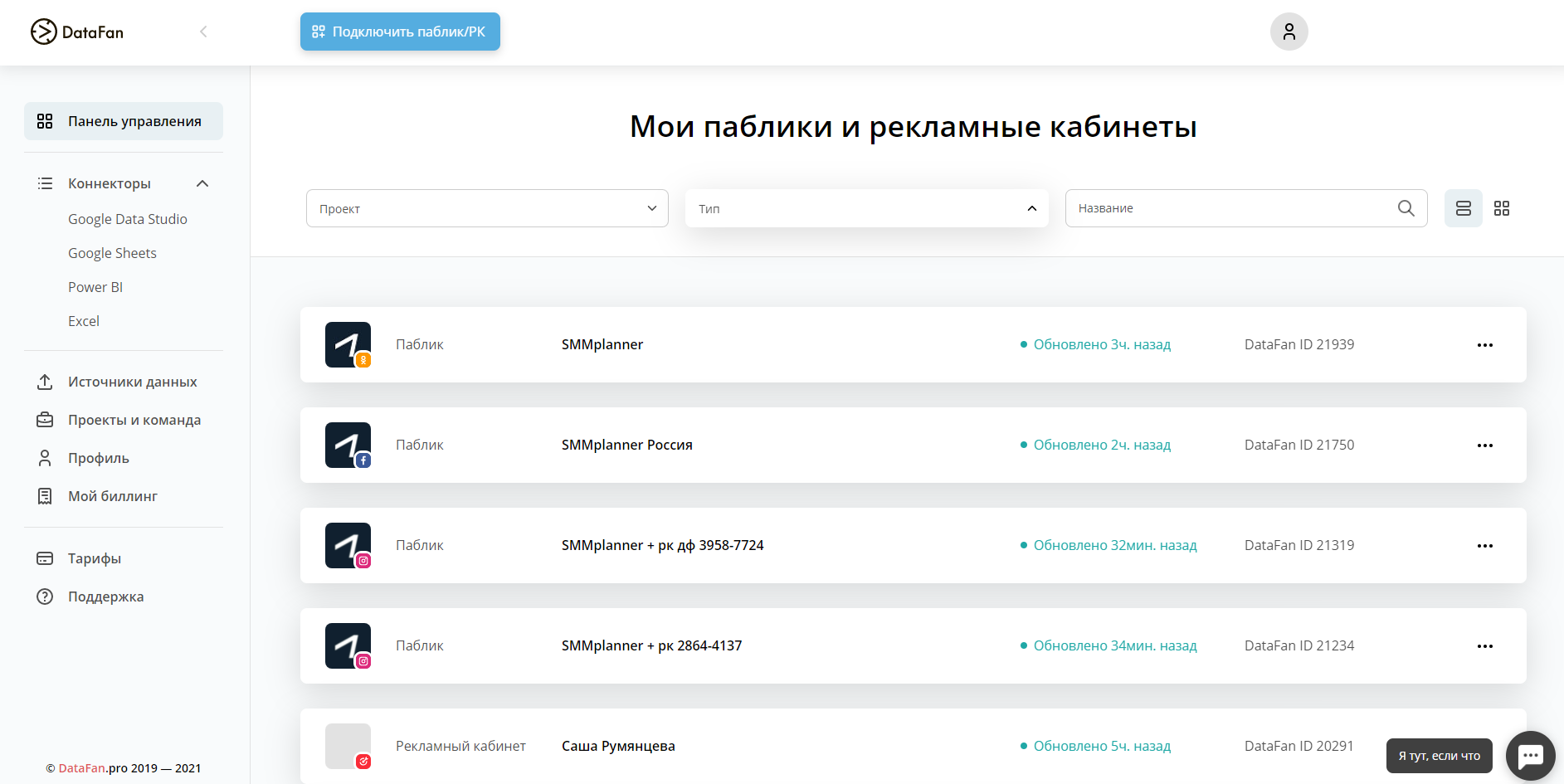Click the card icon beside Тарифы
Viewport: 1564px width, 784px height.
click(x=45, y=558)
